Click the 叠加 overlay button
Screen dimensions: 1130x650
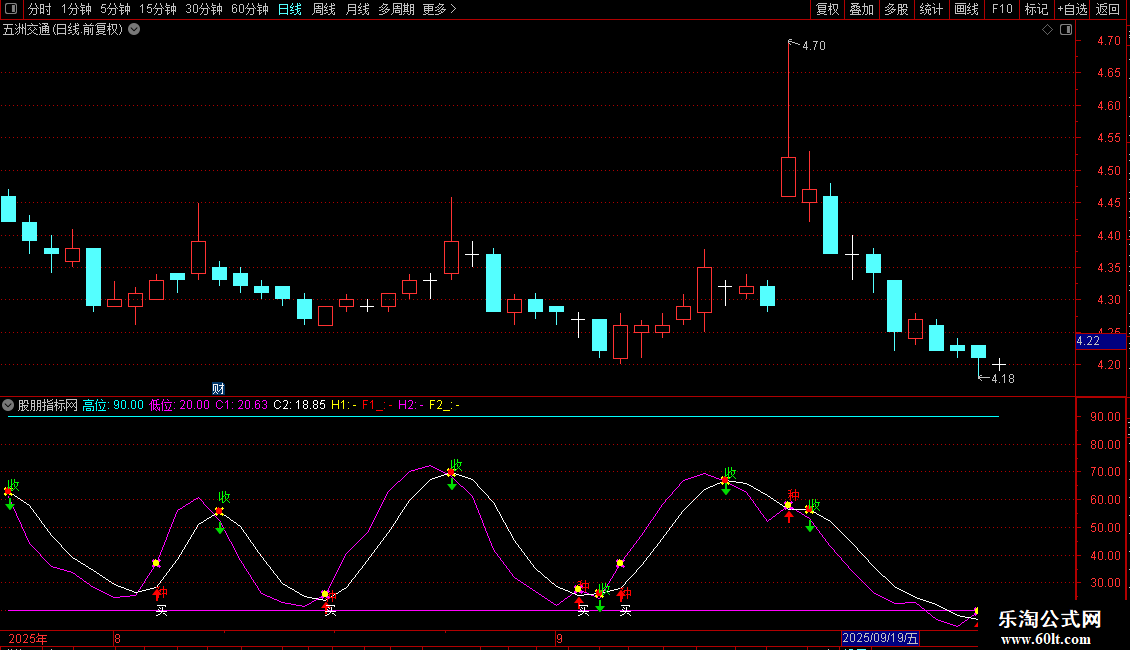[861, 9]
